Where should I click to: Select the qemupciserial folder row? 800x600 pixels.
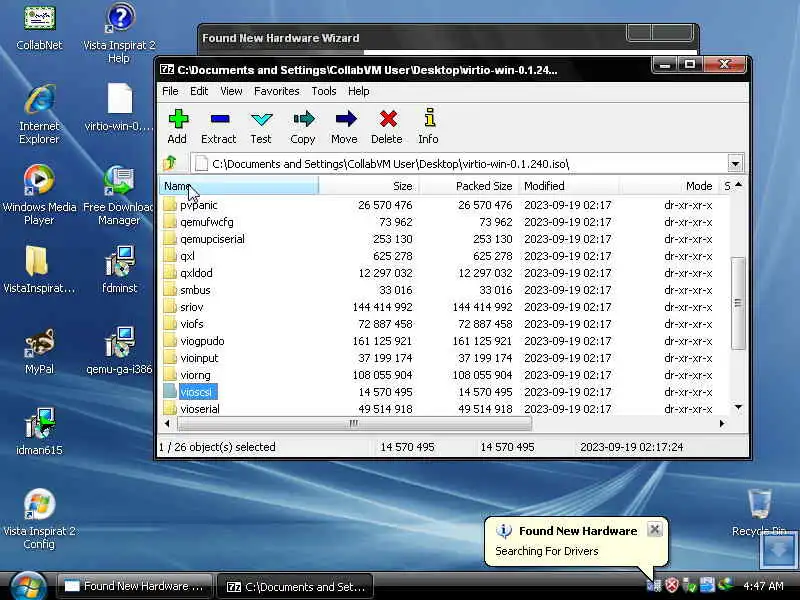pos(444,239)
